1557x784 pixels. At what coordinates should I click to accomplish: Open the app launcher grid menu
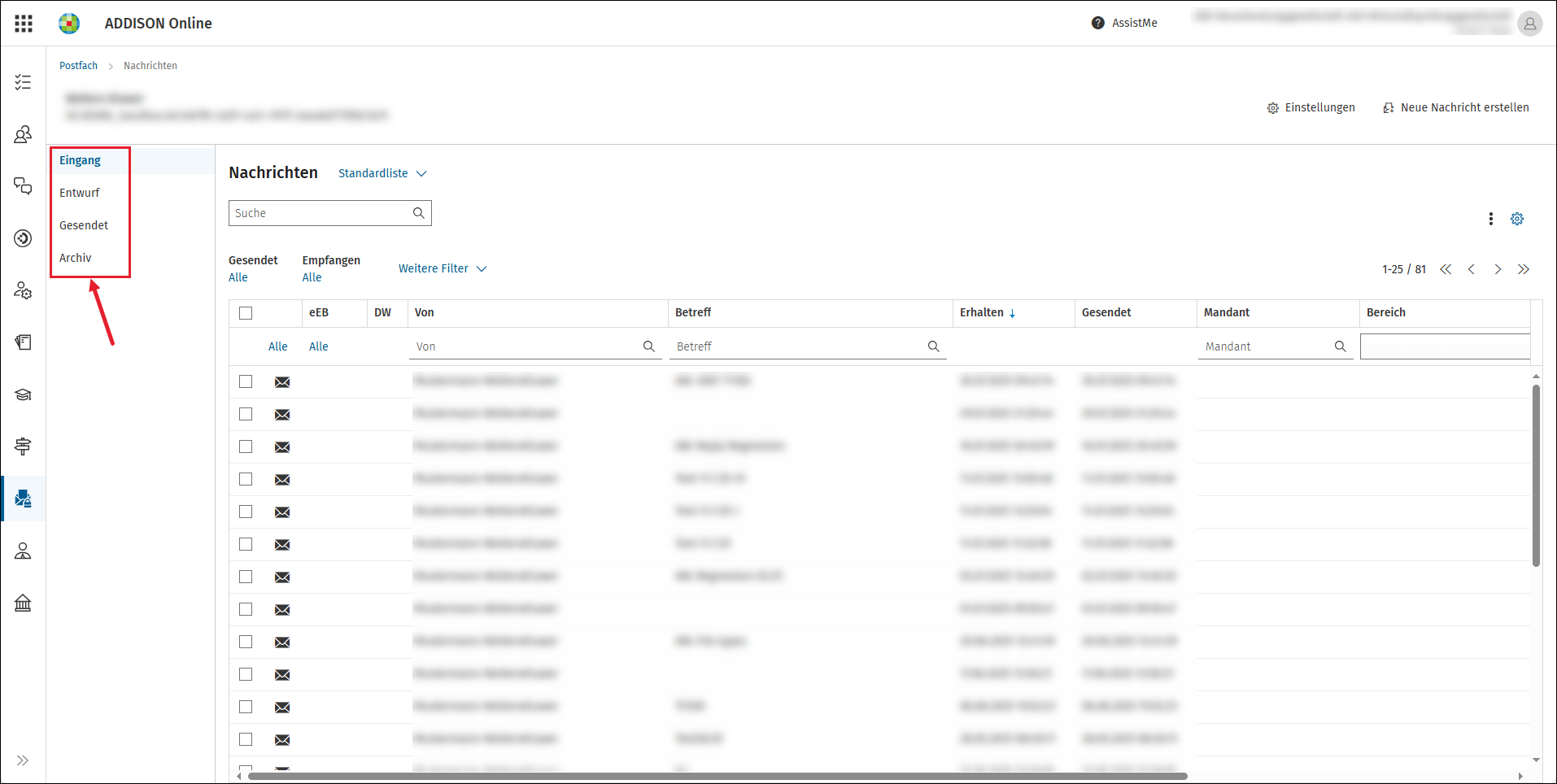coord(24,24)
